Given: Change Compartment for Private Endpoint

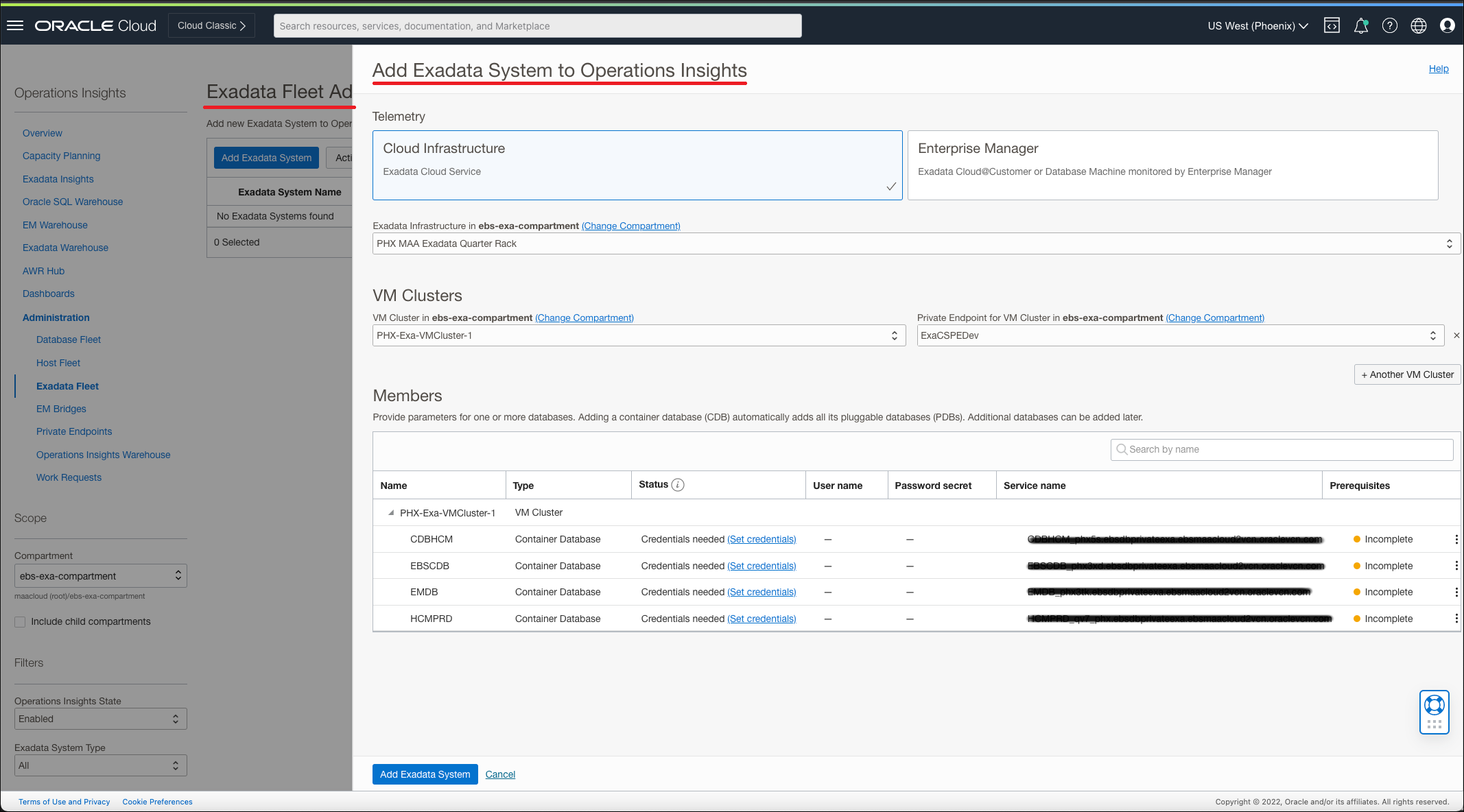Looking at the screenshot, I should coord(1215,318).
